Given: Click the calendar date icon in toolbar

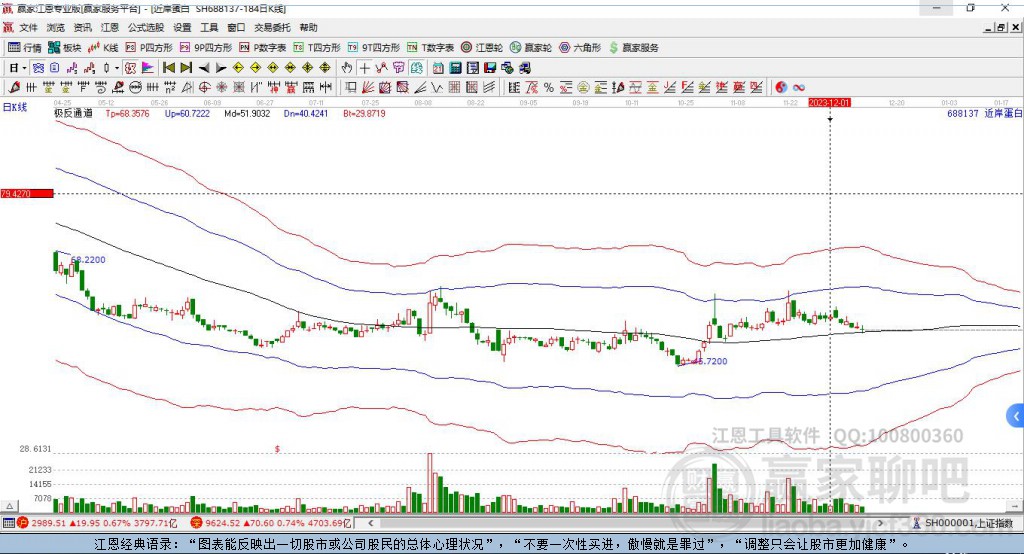Looking at the screenshot, I should coord(438,68).
